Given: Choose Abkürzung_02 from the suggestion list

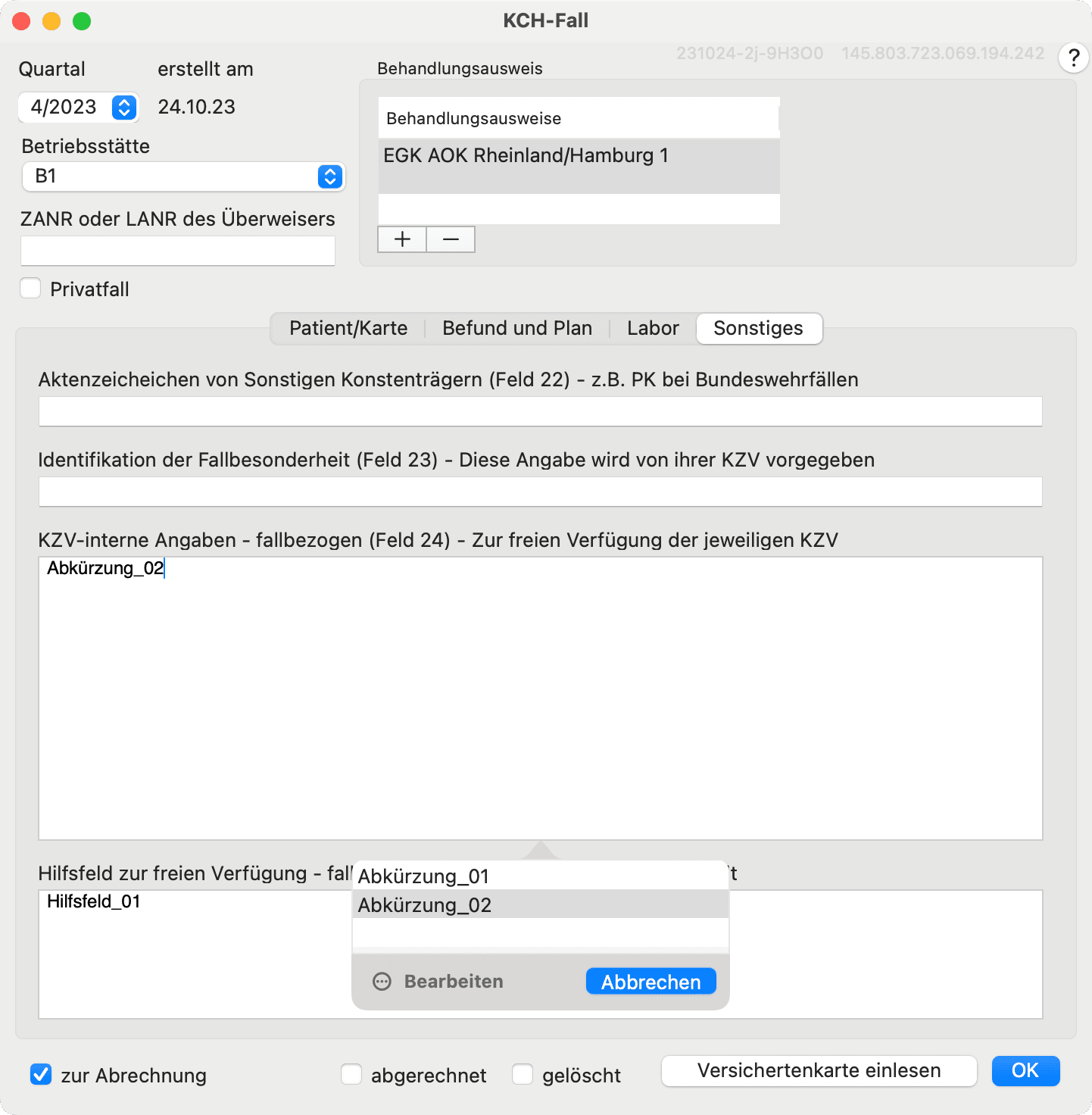Looking at the screenshot, I should [541, 904].
